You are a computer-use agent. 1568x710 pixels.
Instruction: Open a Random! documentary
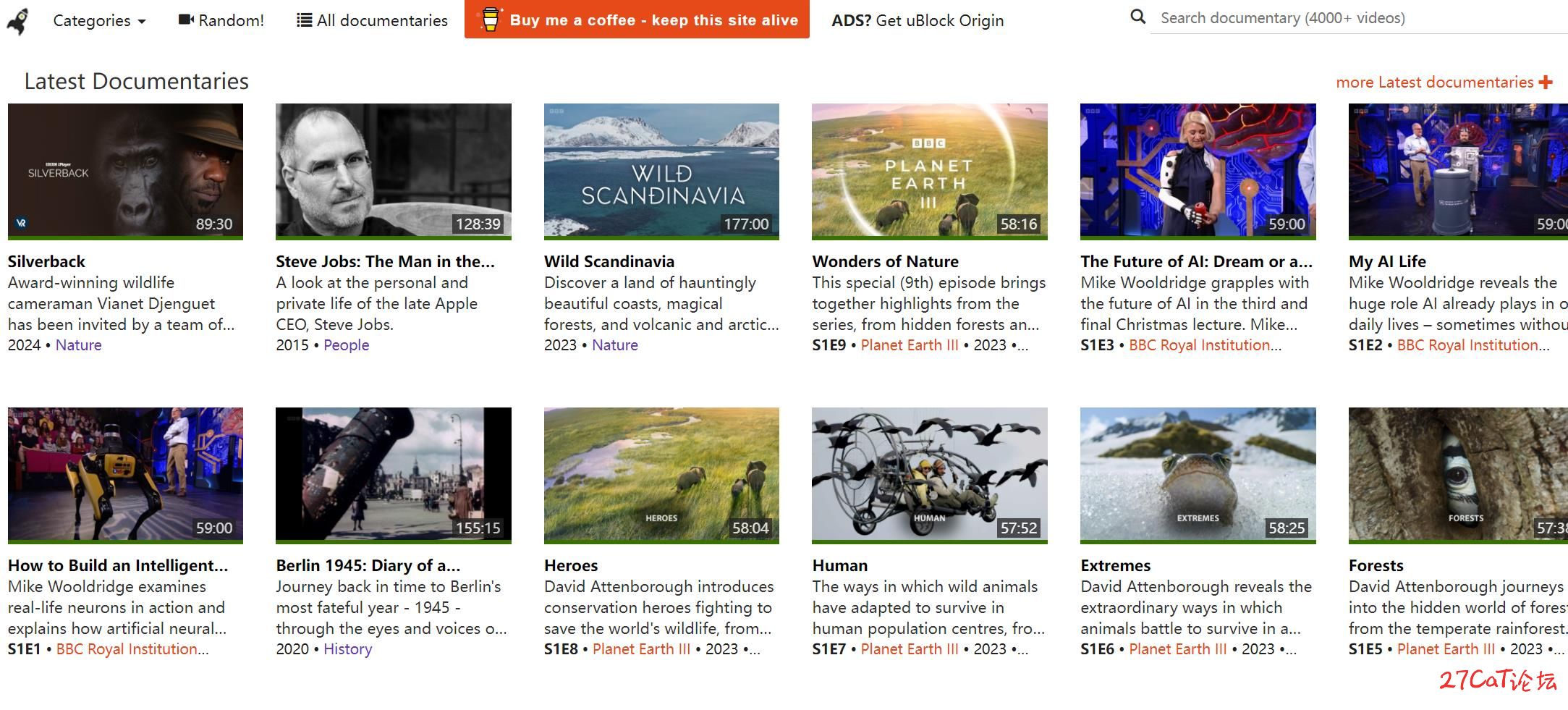click(x=221, y=21)
